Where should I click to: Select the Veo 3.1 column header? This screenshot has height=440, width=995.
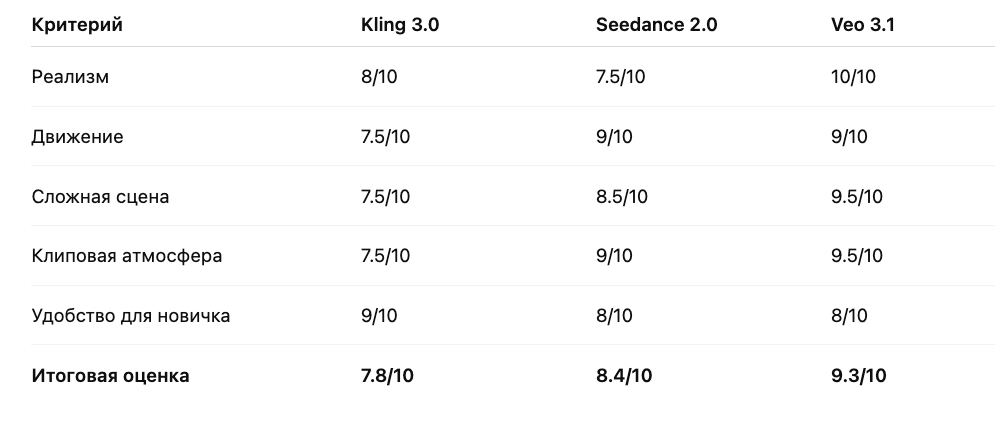click(862, 25)
